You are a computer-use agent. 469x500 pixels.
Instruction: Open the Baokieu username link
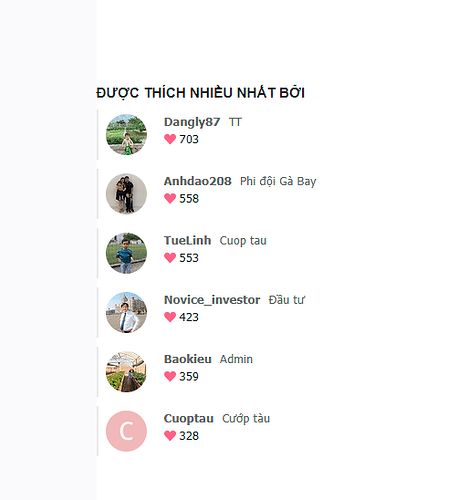click(x=188, y=359)
